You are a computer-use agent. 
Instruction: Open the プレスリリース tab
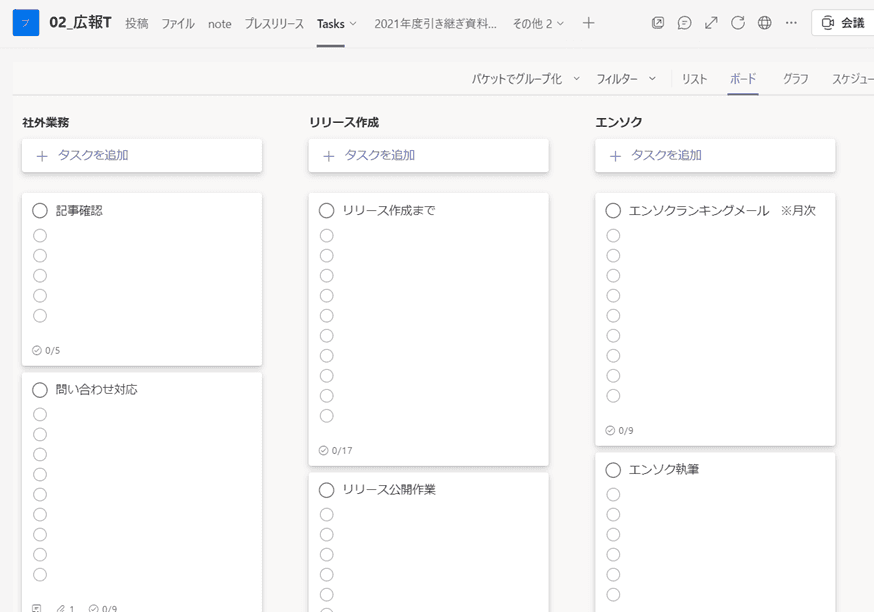click(x=274, y=23)
